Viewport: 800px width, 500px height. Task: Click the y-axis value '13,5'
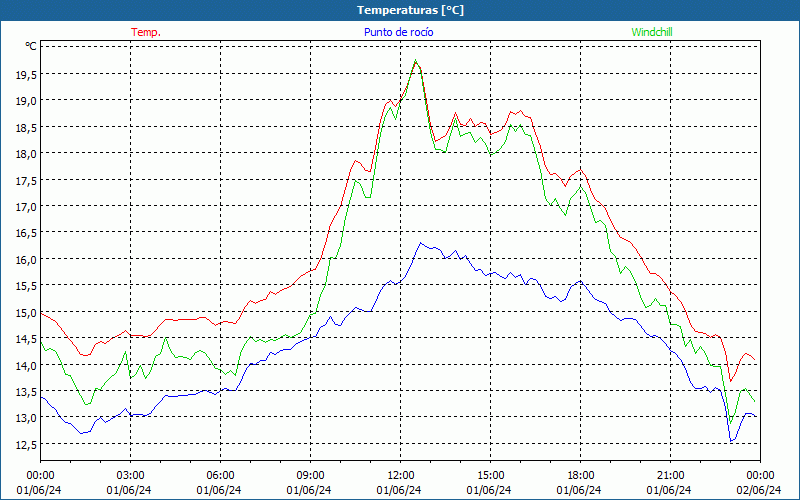coord(26,392)
